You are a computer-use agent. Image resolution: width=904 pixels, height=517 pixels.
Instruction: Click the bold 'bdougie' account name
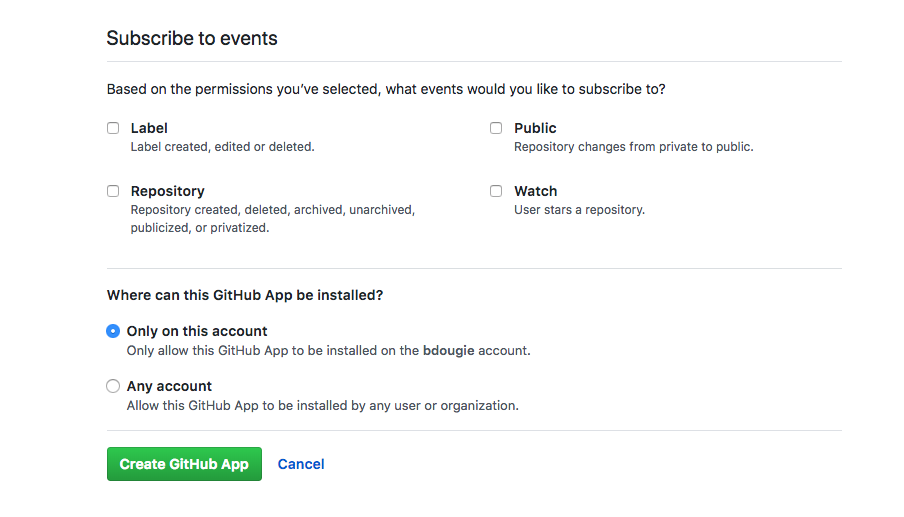pos(449,350)
